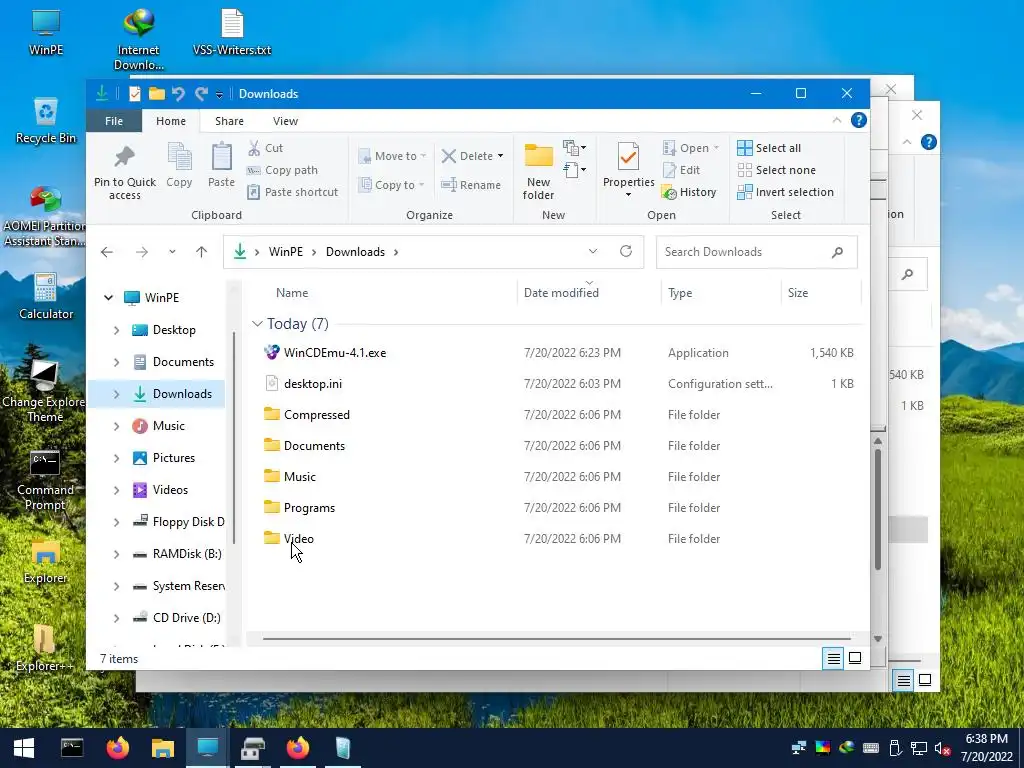Collapse the WinPE tree node
Screen dimensions: 1024x768
click(x=108, y=298)
